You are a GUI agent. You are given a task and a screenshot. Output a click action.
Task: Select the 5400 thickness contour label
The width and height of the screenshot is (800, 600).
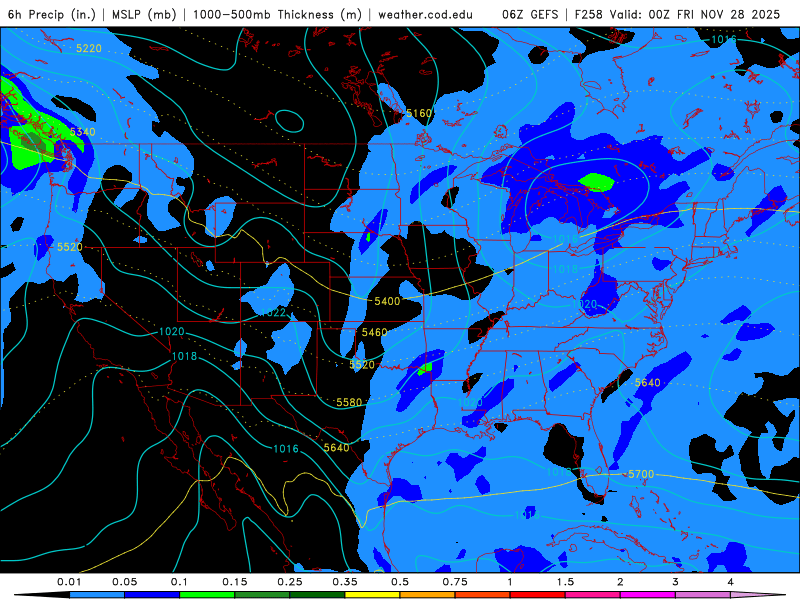[x=387, y=301]
